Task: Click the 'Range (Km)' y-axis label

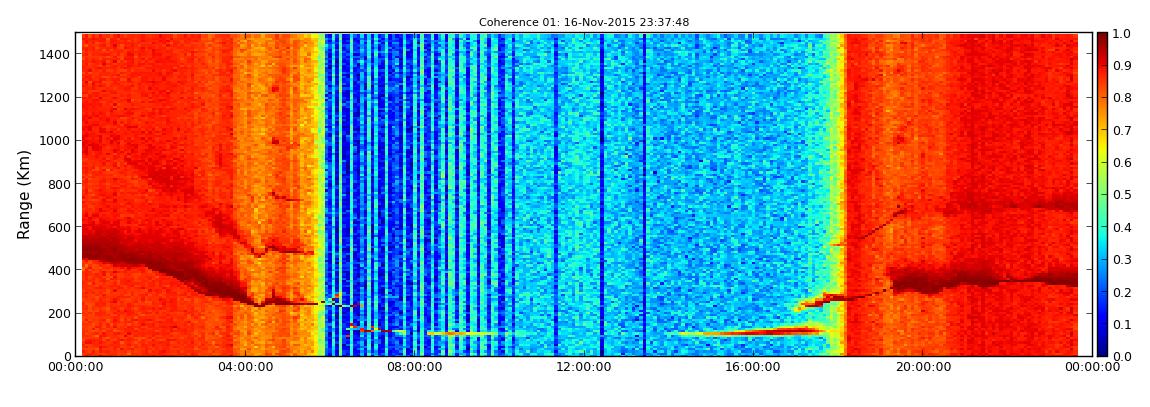Action: click(x=23, y=195)
